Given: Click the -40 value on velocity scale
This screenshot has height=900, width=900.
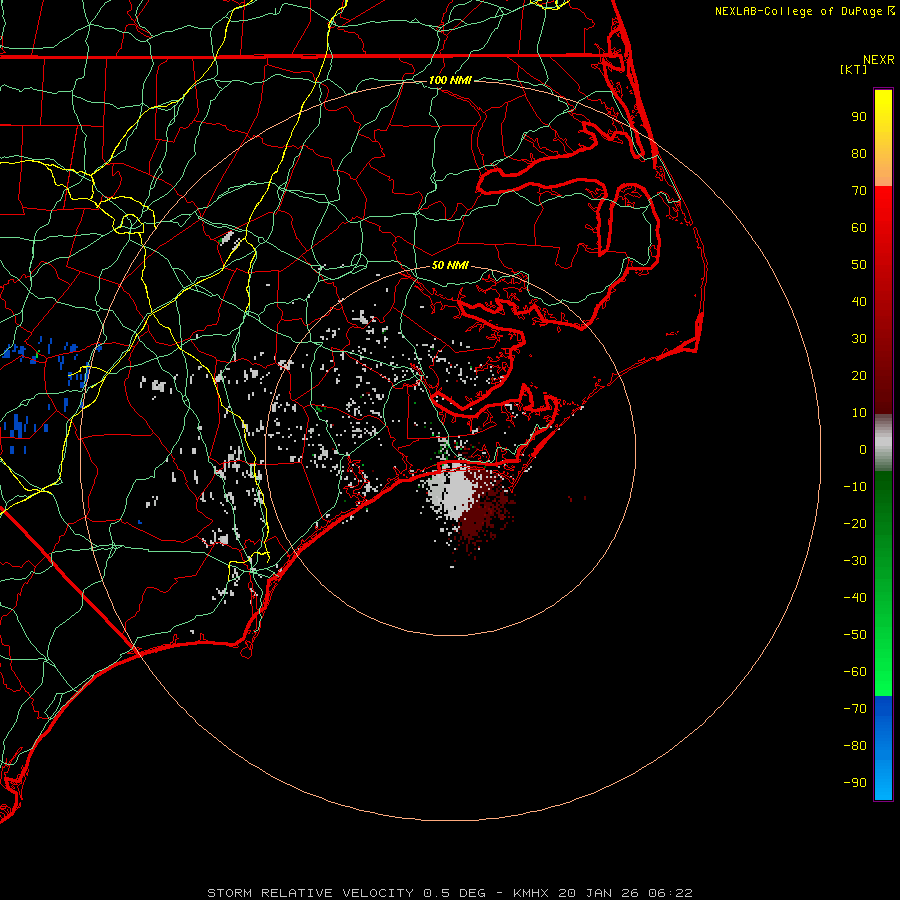Looking at the screenshot, I should pyautogui.click(x=855, y=598).
